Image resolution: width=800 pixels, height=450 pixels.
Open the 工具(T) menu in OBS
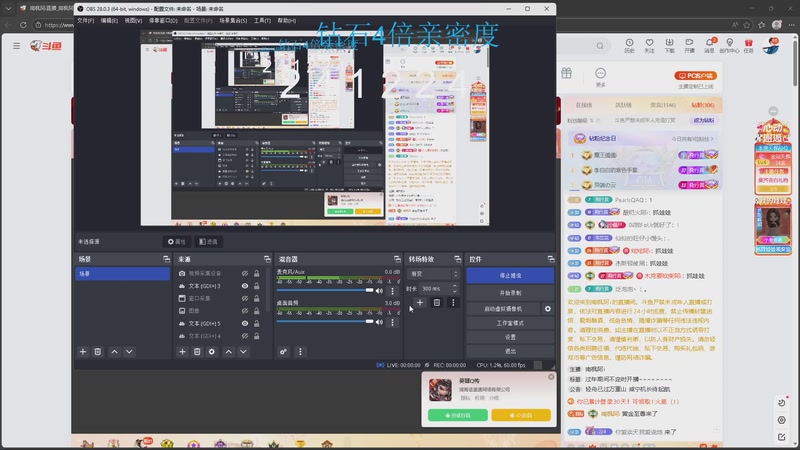(262, 20)
